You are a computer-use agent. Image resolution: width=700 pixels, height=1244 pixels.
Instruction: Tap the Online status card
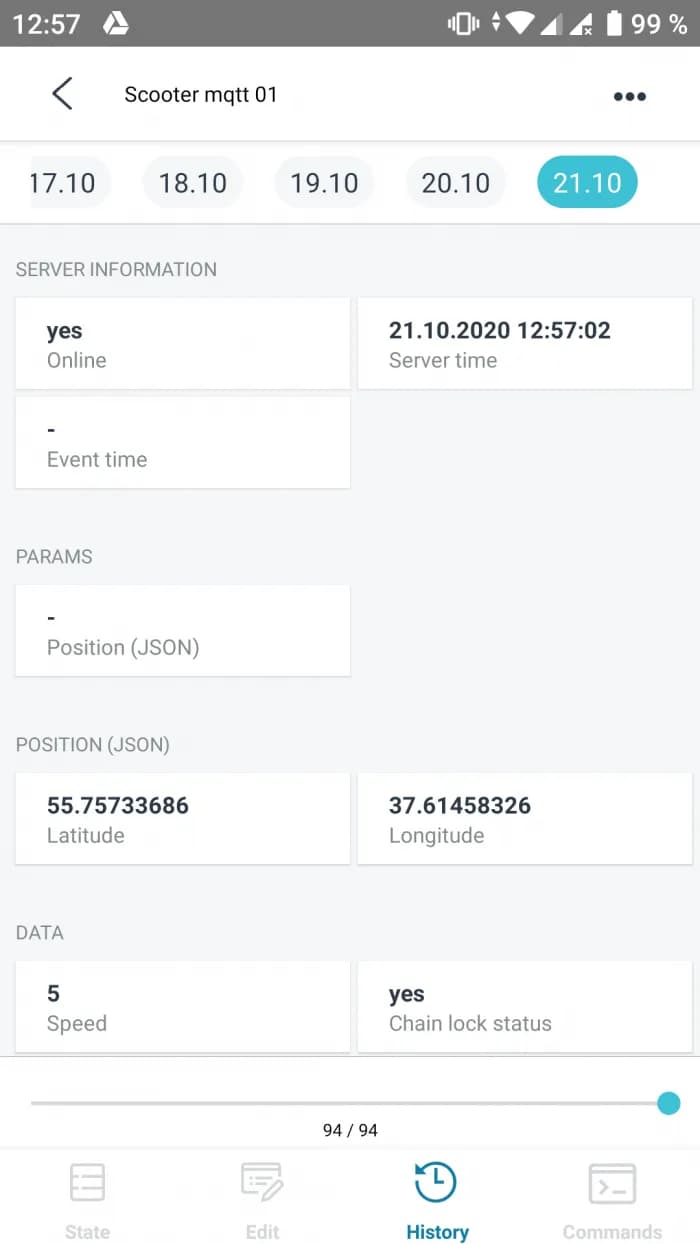tap(182, 343)
